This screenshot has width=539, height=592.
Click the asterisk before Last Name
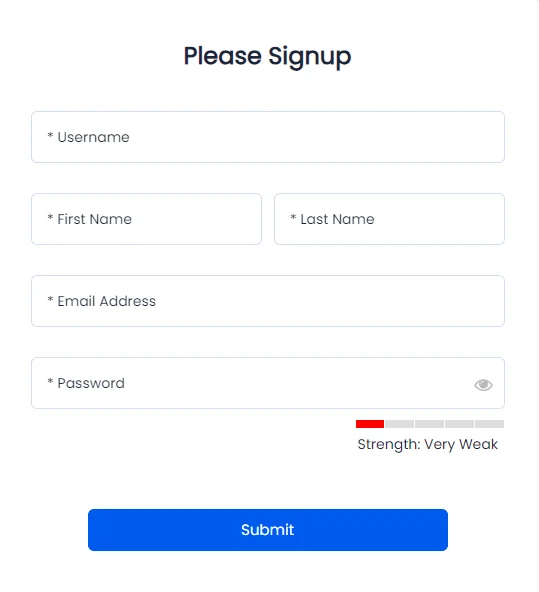(x=293, y=217)
